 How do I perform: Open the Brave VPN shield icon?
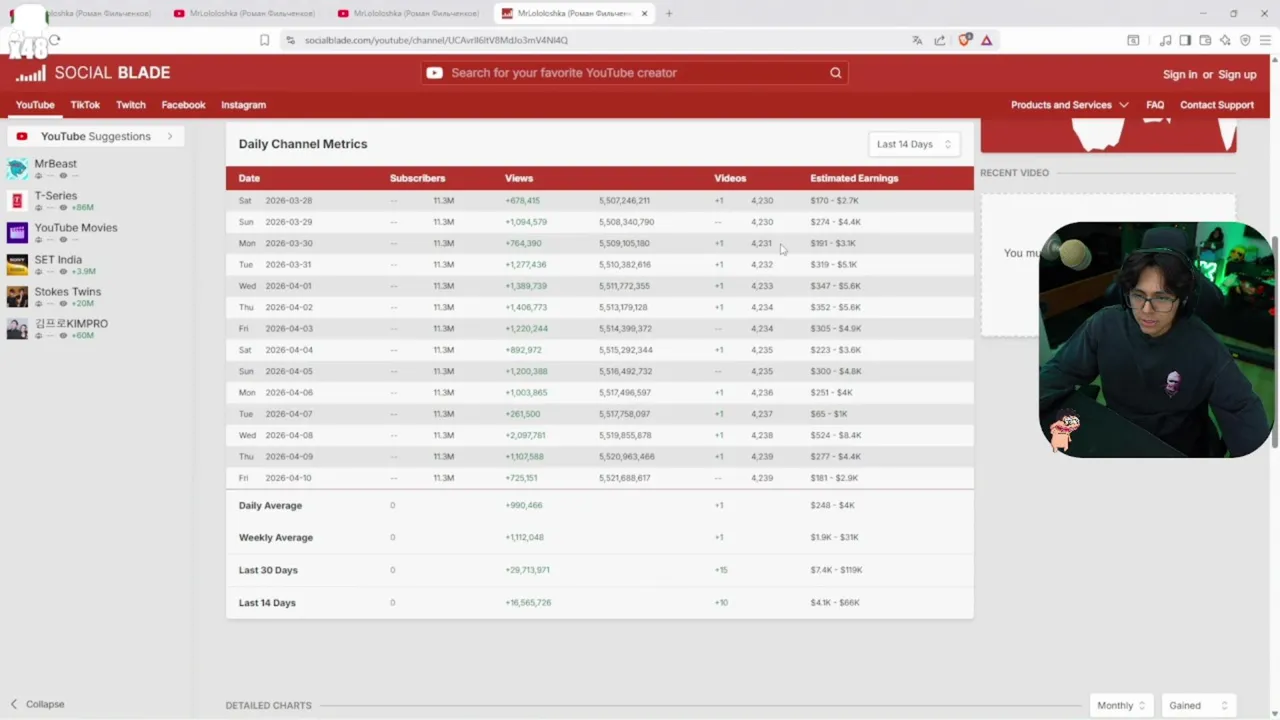point(1245,40)
